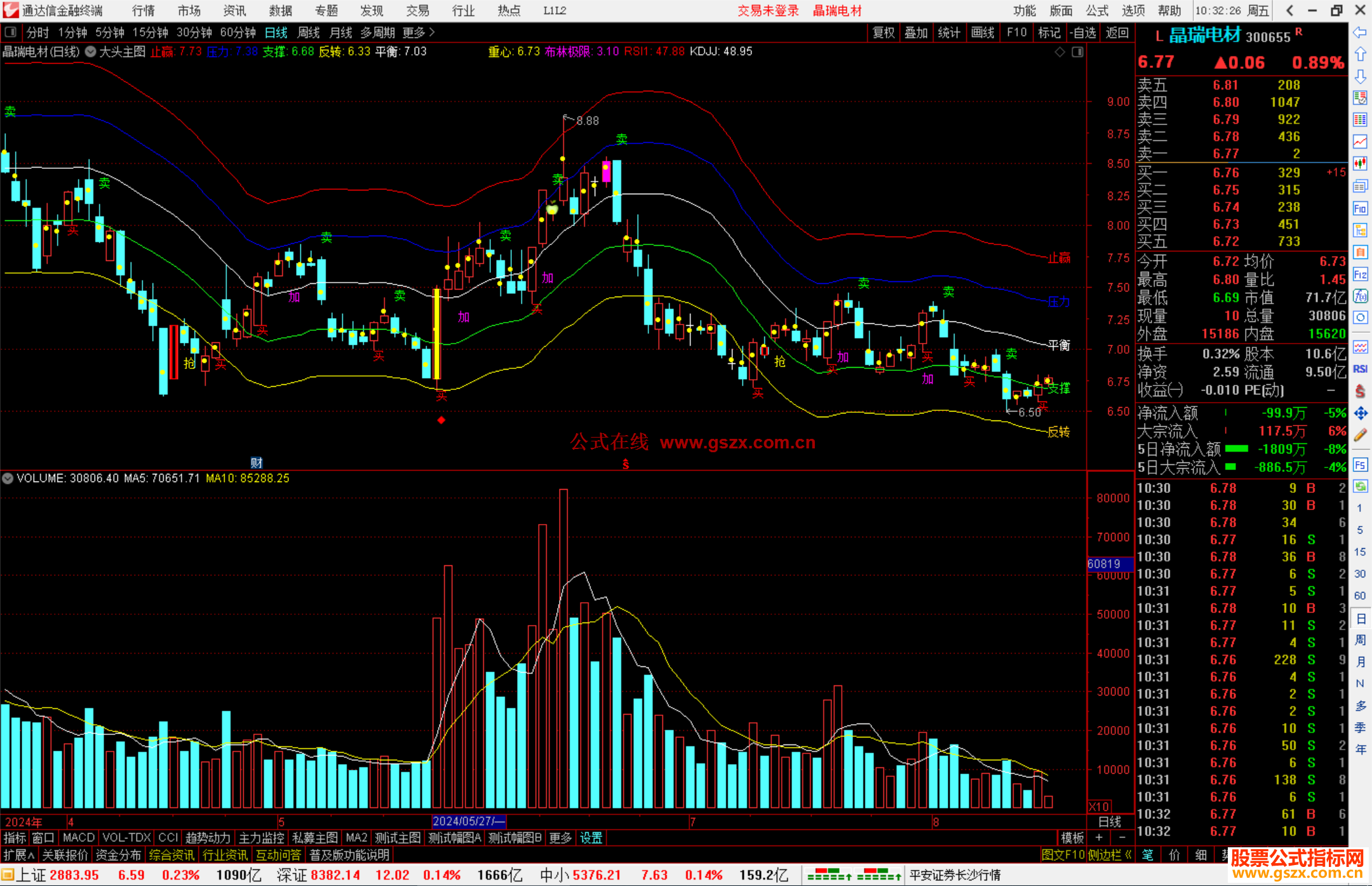Open the formula f(x) icon in sidebar
This screenshot has width=1372, height=886.
(x=1360, y=296)
